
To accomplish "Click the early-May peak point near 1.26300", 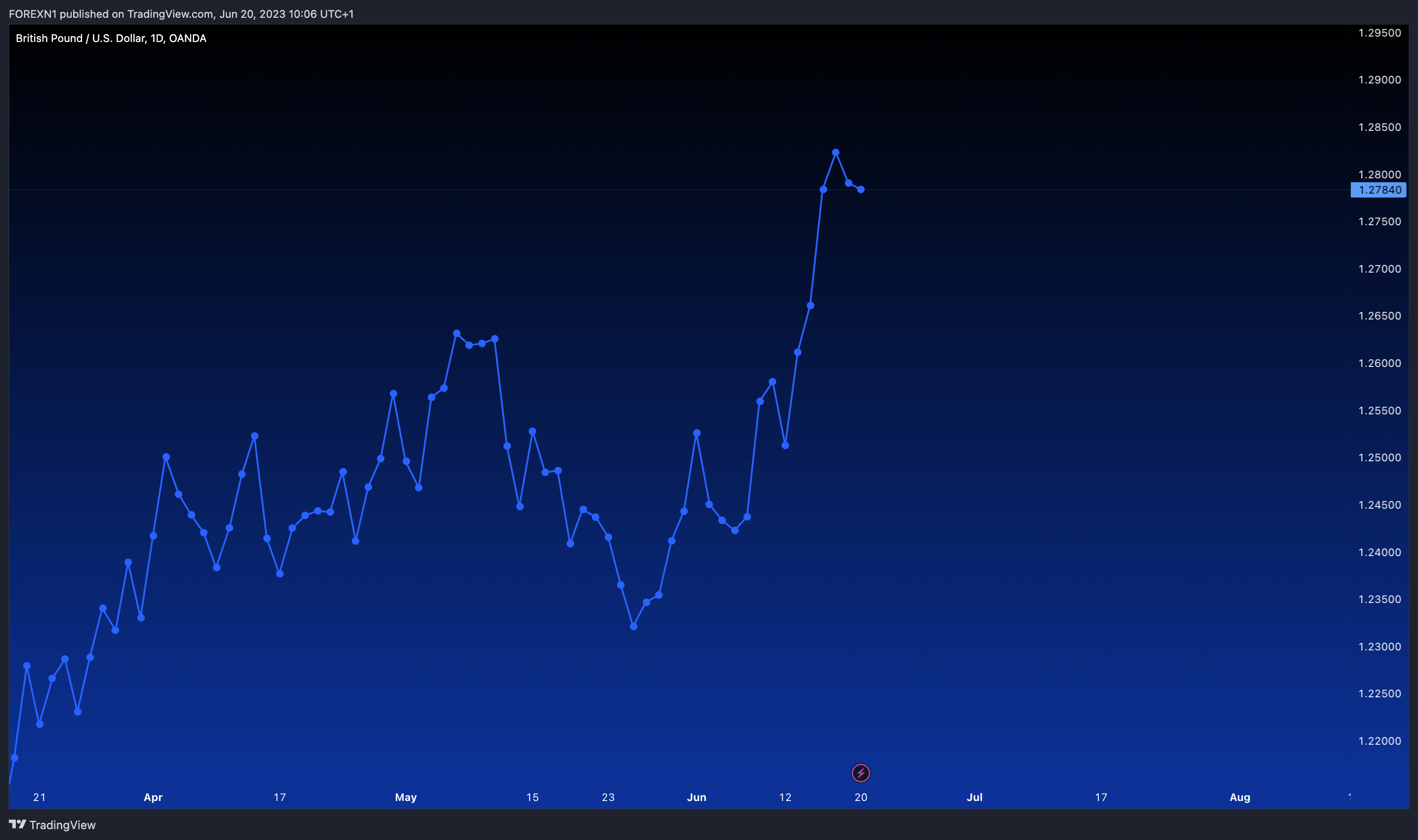I will tap(457, 333).
